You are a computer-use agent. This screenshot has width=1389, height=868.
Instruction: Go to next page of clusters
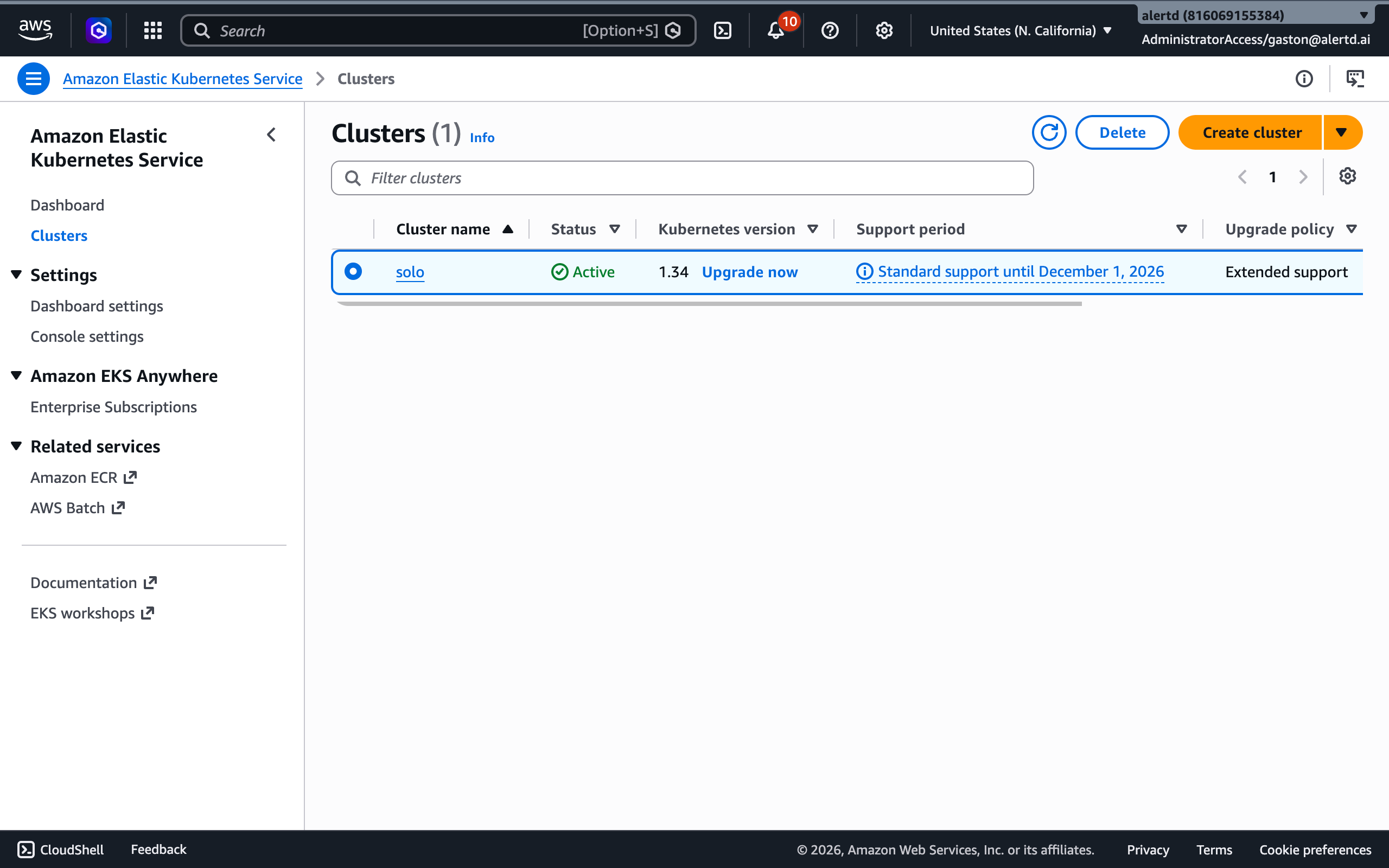click(x=1303, y=177)
